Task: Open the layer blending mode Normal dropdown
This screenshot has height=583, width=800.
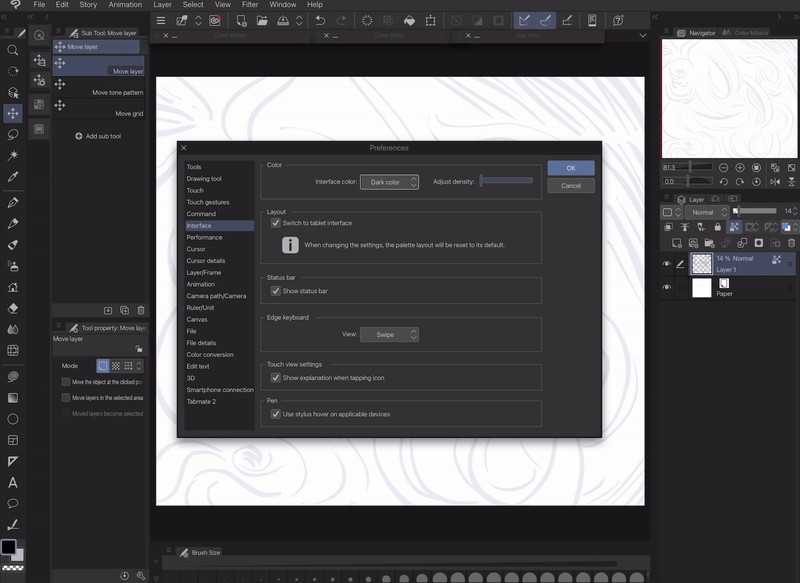Action: point(708,212)
